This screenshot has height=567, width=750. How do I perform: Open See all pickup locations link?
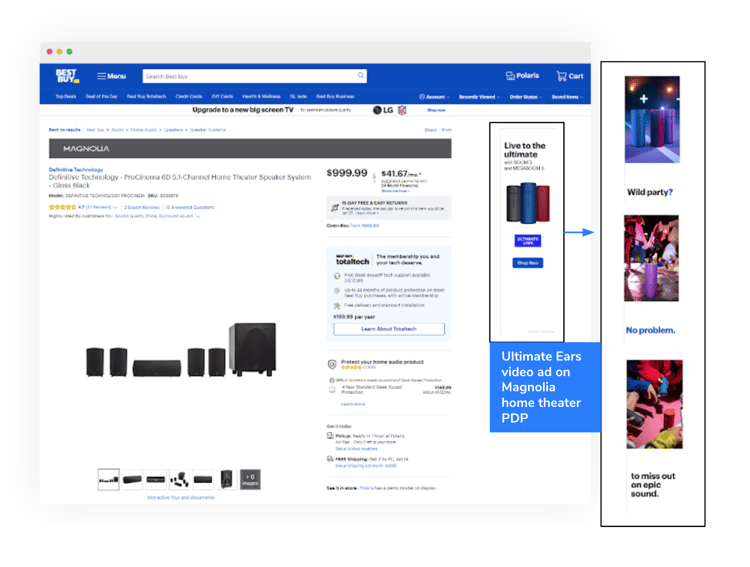coord(356,449)
